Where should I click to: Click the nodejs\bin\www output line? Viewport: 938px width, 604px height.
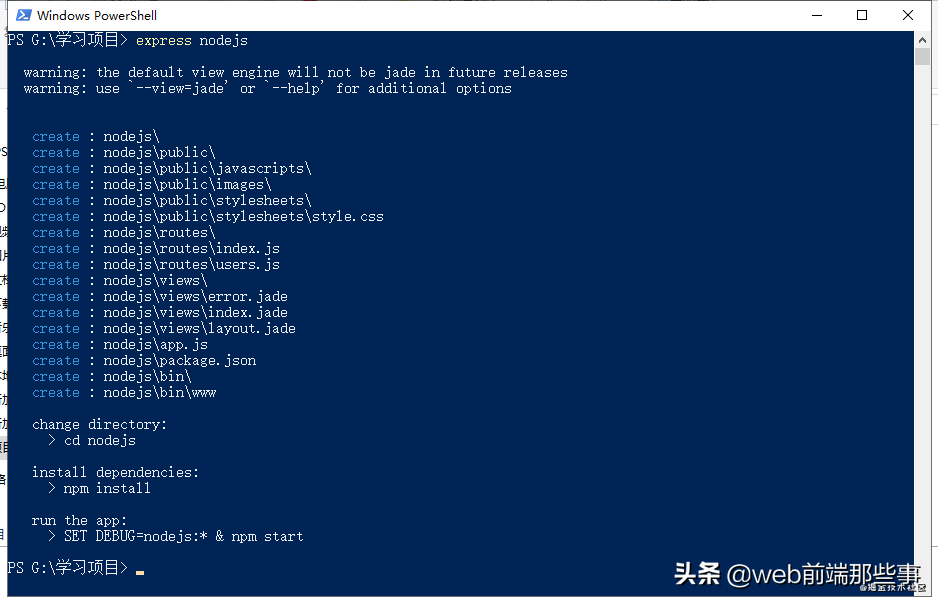159,392
